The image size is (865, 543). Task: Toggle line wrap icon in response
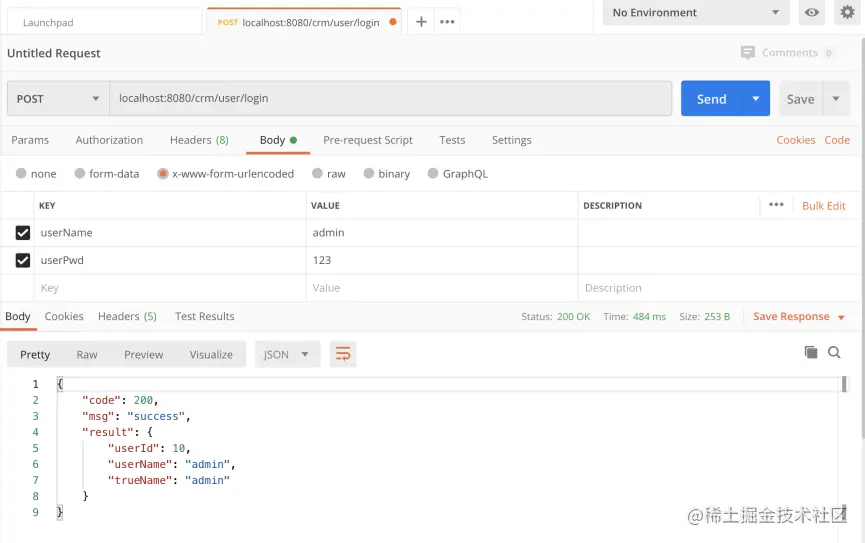pyautogui.click(x=343, y=354)
